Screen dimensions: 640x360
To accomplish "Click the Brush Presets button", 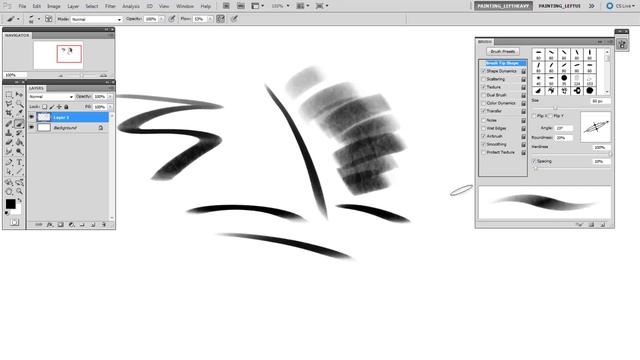I will pyautogui.click(x=503, y=51).
